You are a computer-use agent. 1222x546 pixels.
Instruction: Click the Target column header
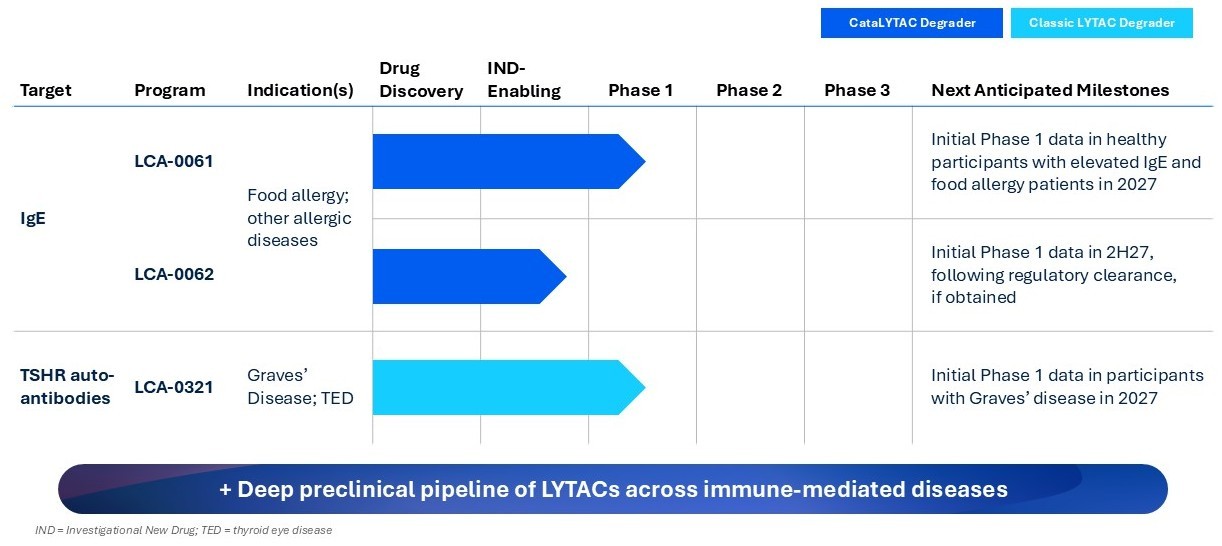pyautogui.click(x=46, y=90)
